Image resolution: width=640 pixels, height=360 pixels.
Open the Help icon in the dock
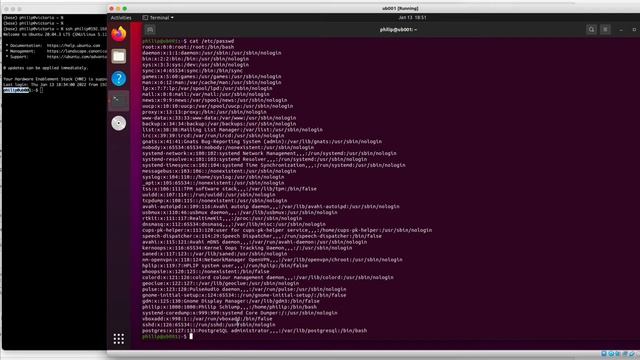point(119,78)
